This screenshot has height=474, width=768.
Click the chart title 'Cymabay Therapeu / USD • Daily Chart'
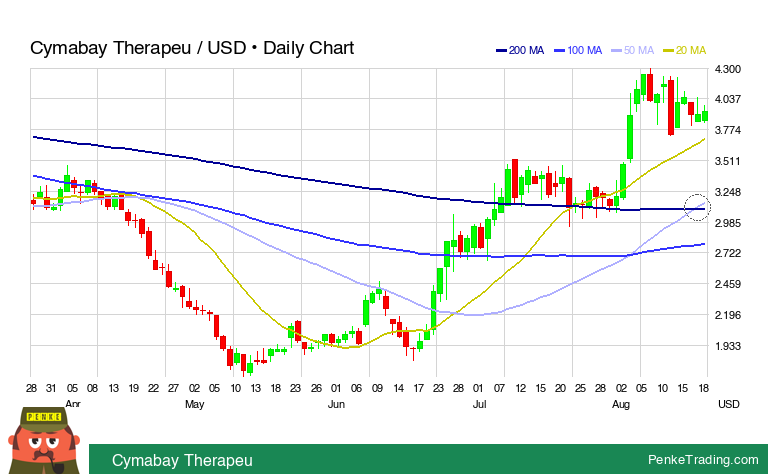[x=192, y=48]
